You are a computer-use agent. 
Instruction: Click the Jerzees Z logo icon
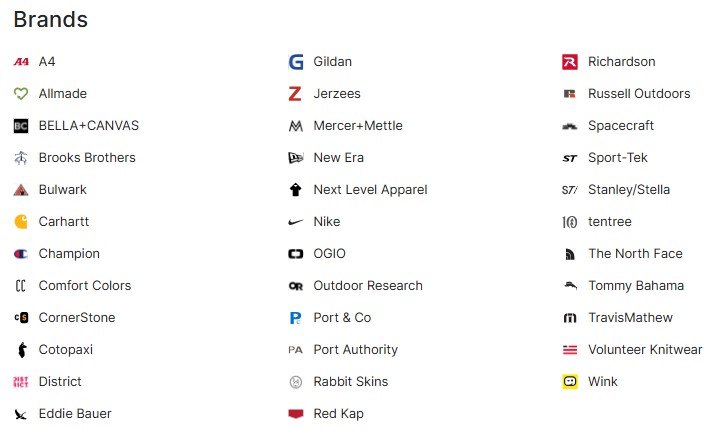point(295,94)
